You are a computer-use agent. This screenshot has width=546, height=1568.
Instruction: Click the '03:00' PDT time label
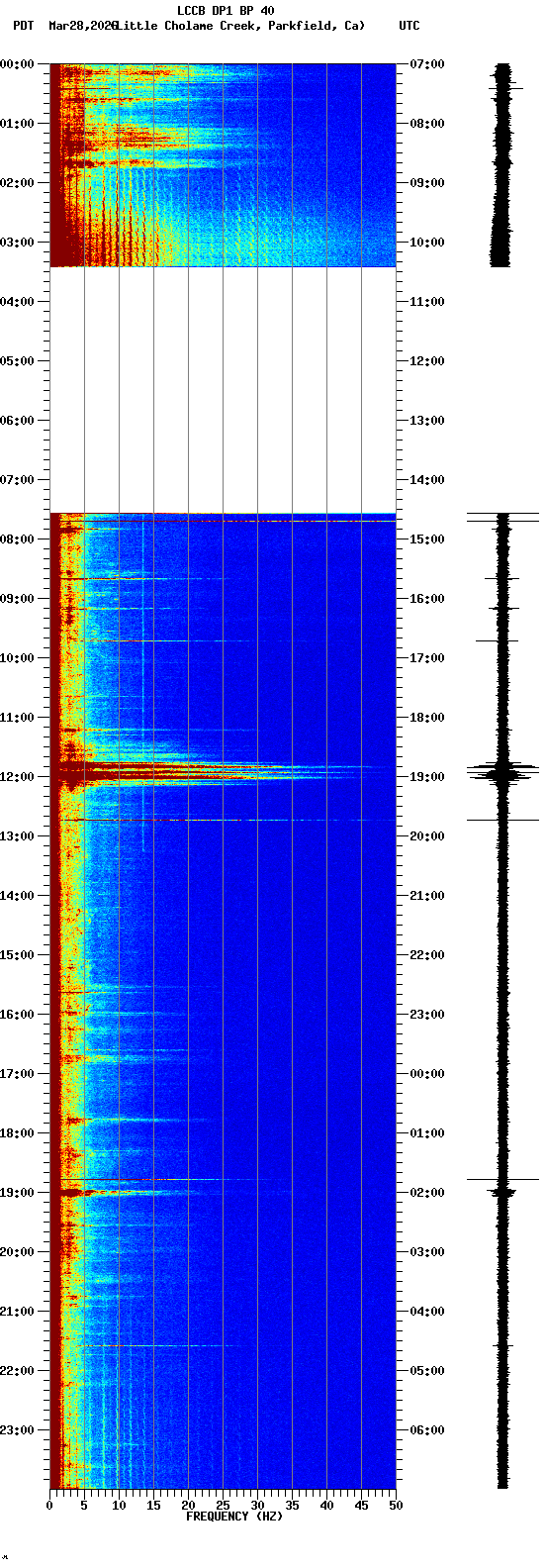(17, 242)
